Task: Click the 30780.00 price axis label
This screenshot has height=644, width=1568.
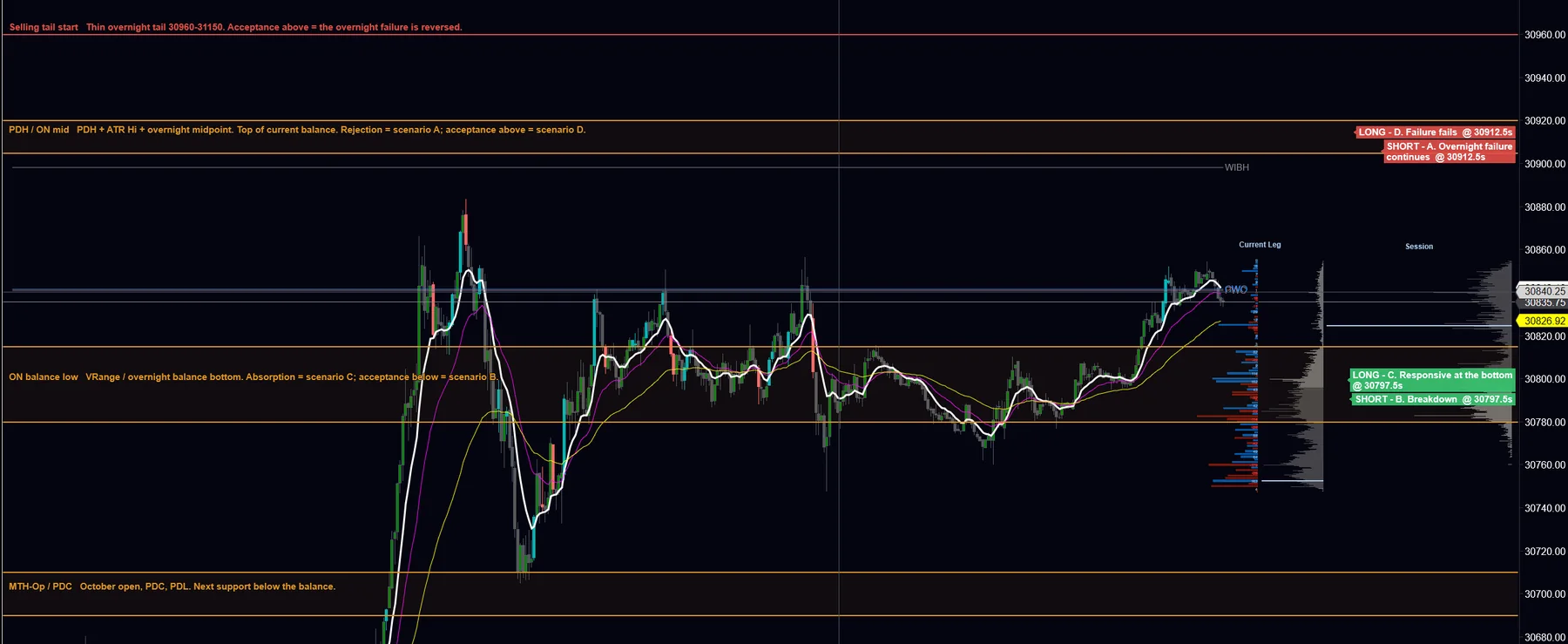Action: click(x=1544, y=423)
